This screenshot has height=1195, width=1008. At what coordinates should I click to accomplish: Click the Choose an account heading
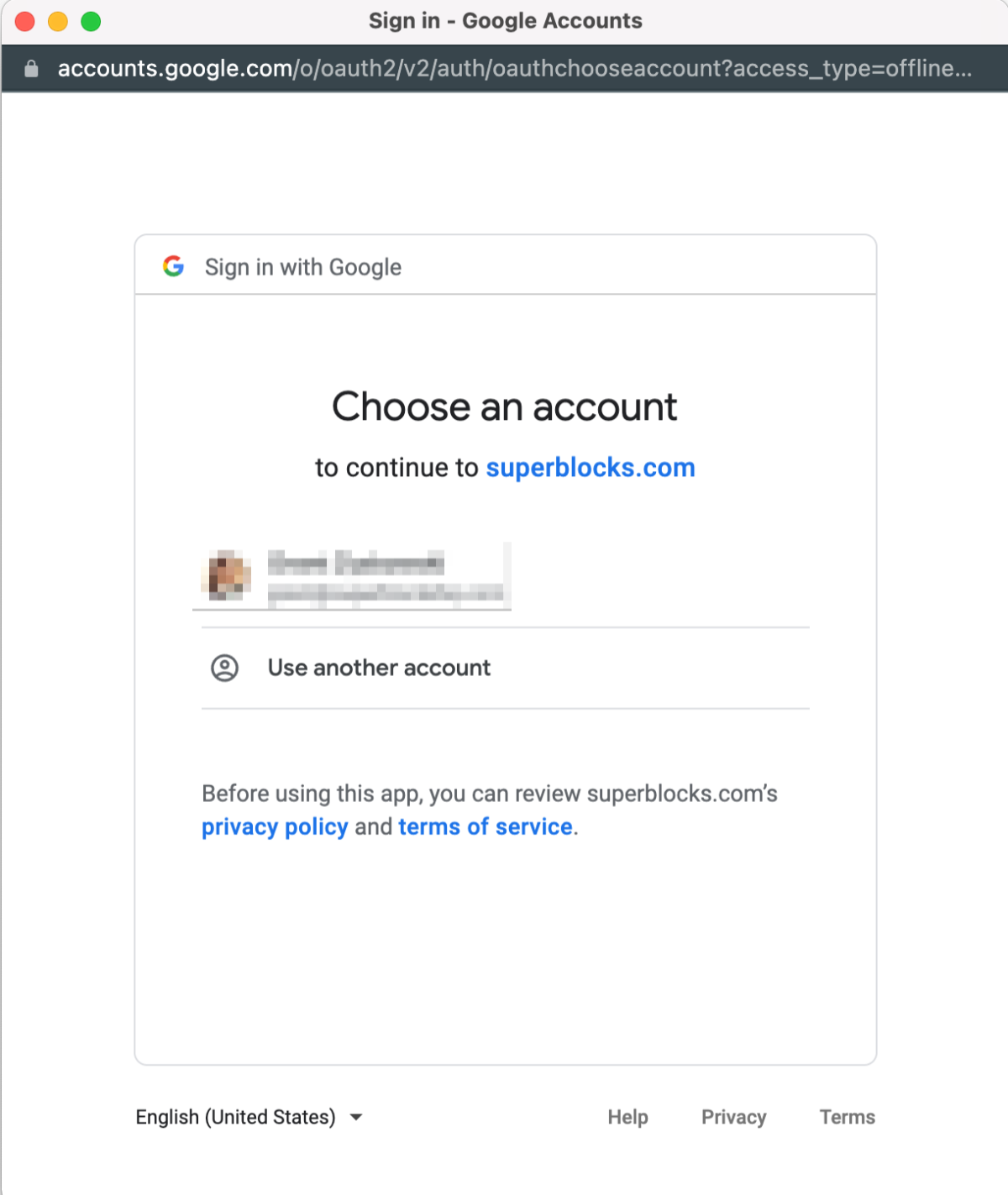coord(504,406)
